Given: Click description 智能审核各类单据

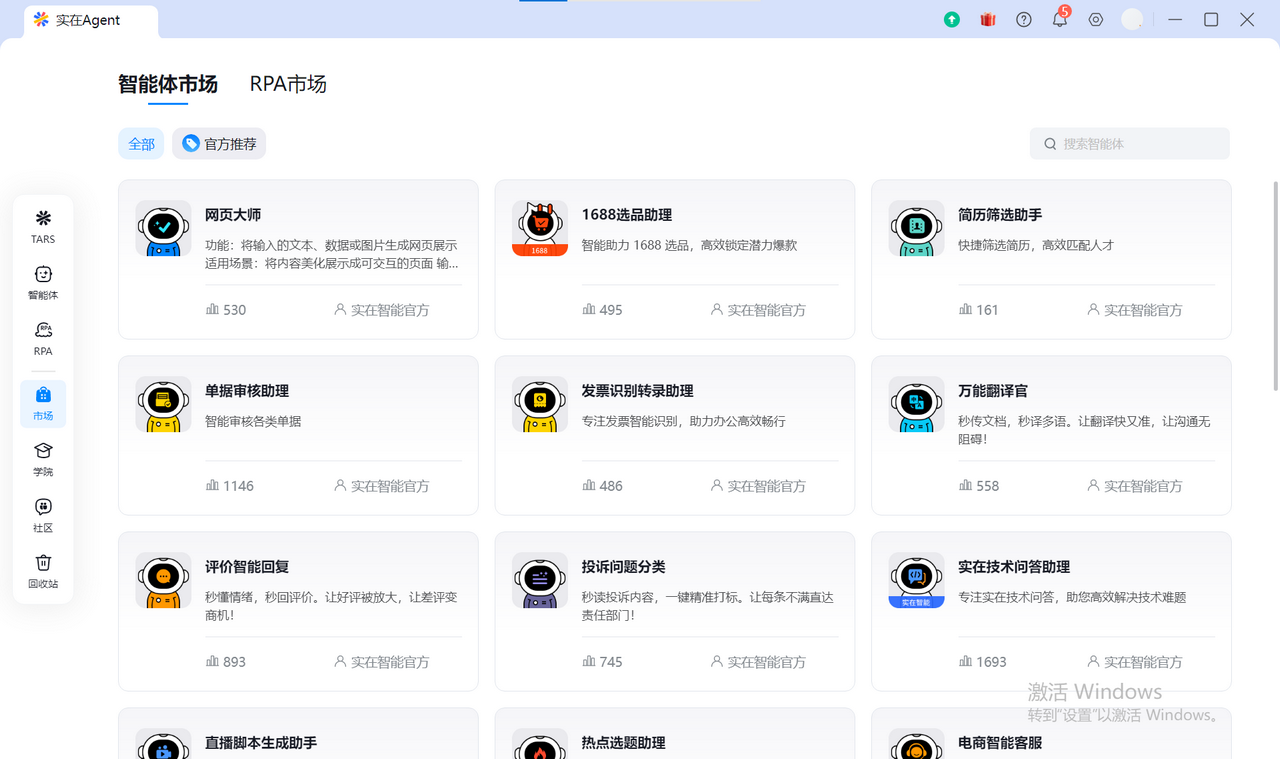Looking at the screenshot, I should 253,421.
